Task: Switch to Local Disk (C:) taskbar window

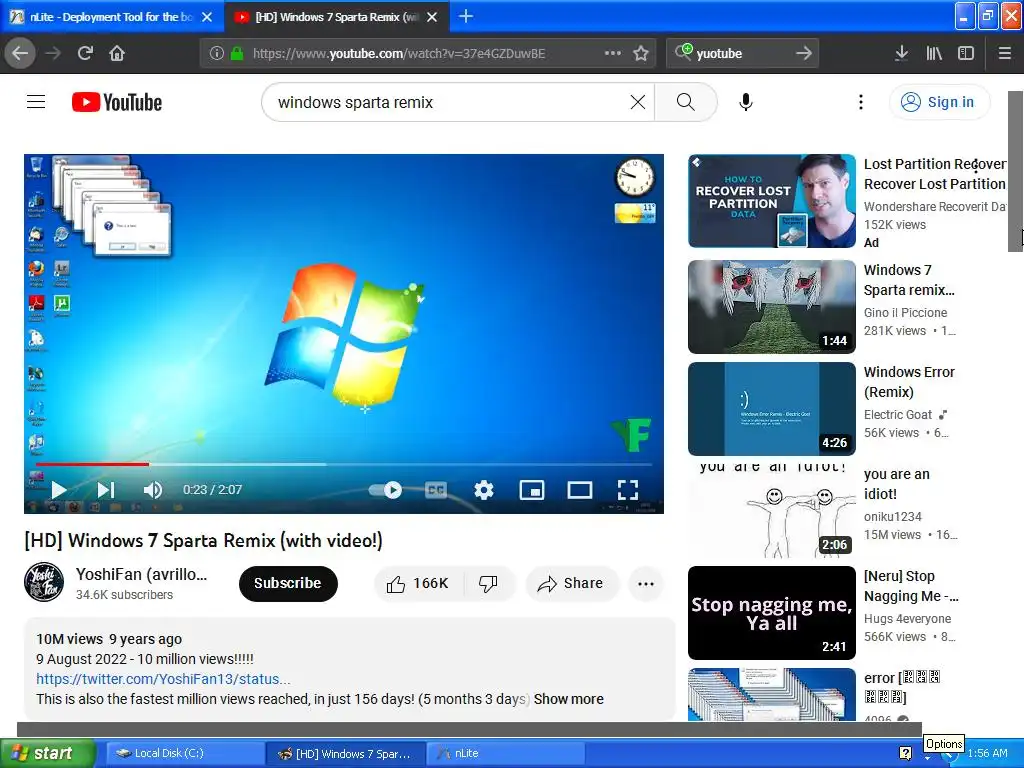Action: [x=185, y=753]
